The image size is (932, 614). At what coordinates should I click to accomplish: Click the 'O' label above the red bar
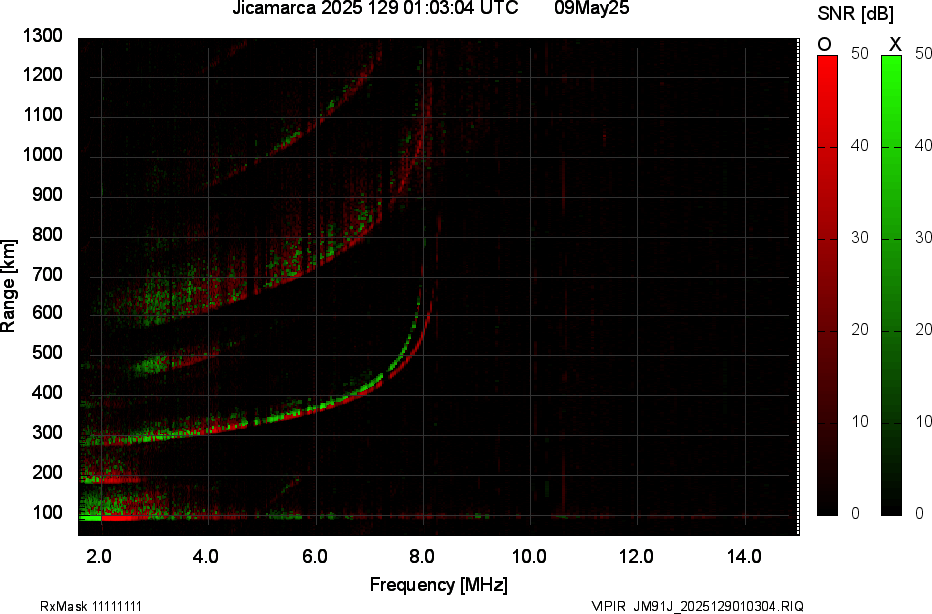point(824,45)
